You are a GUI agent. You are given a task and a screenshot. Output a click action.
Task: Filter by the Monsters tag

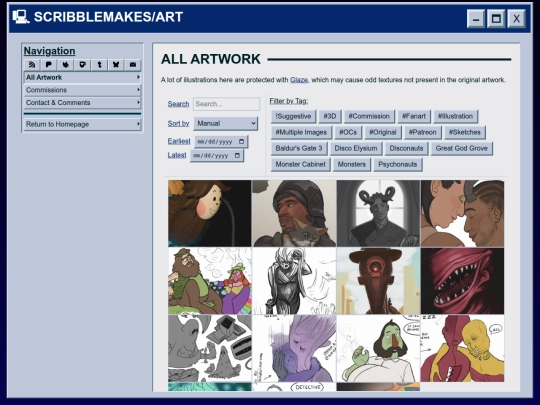352,165
